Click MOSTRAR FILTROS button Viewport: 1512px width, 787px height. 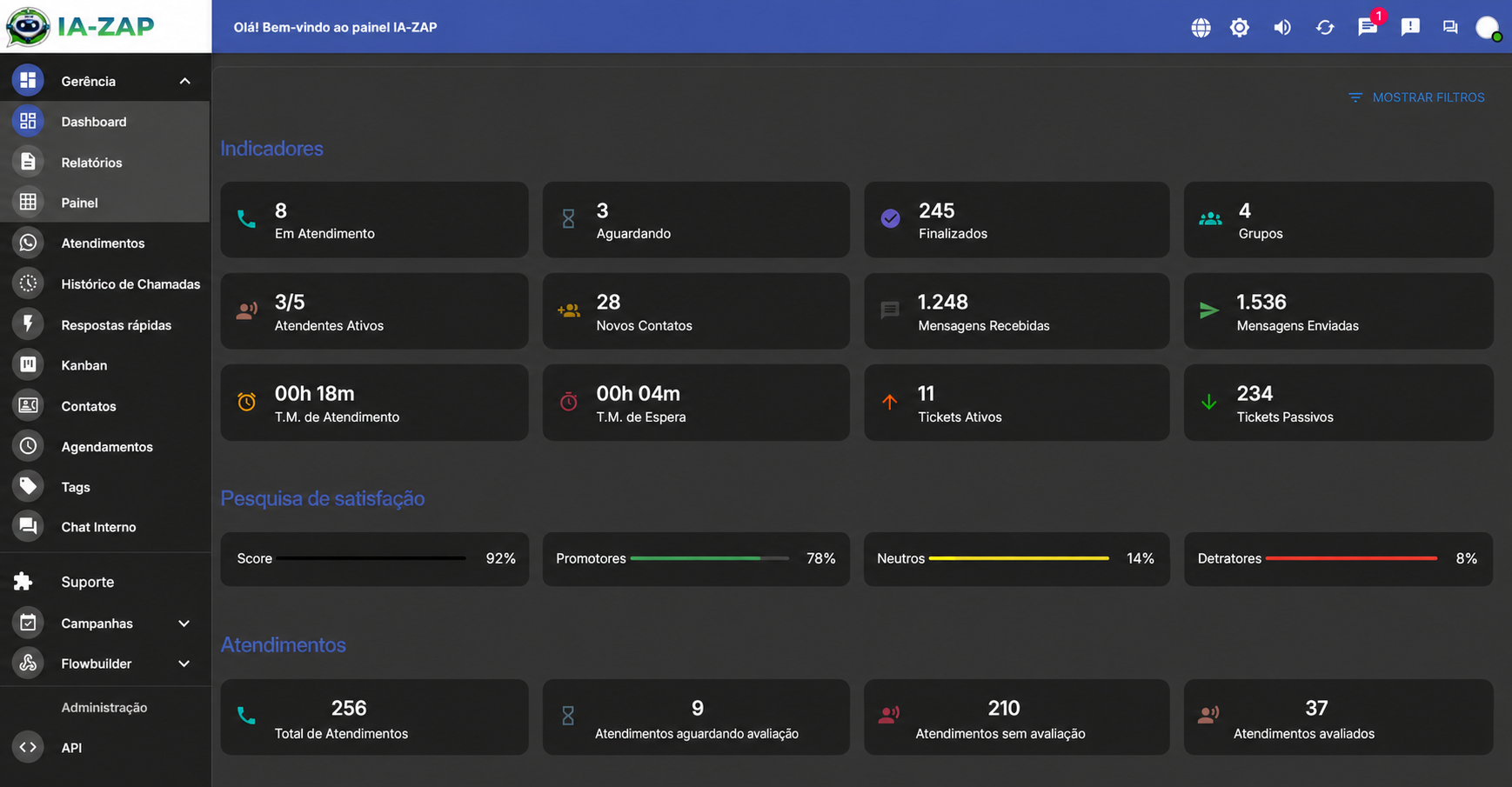click(1416, 97)
